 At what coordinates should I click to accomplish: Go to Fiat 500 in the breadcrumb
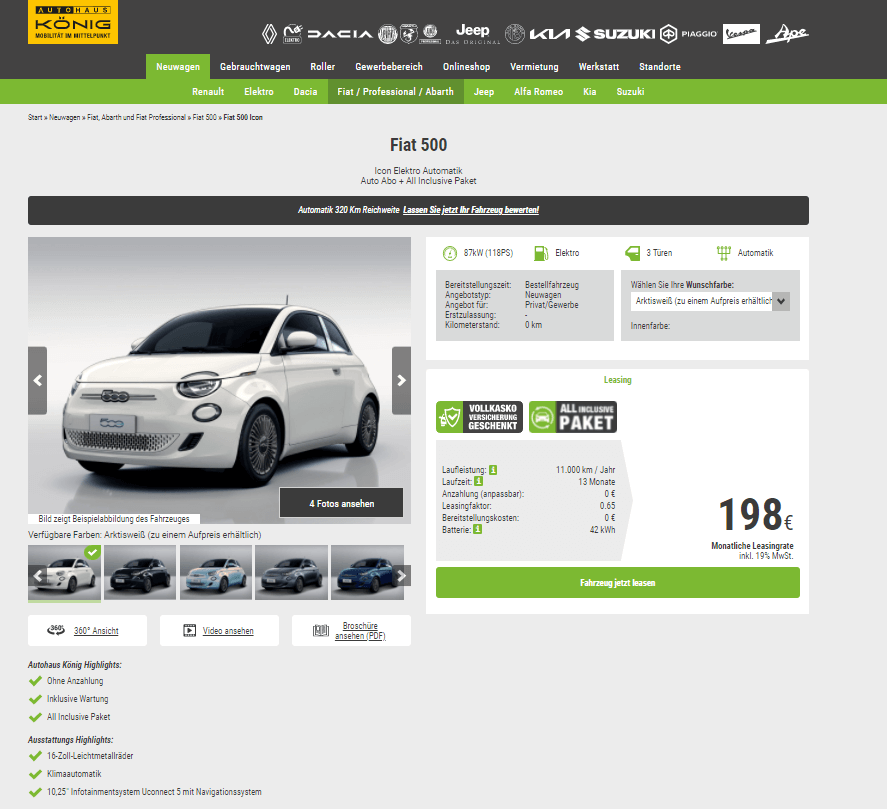(205, 118)
